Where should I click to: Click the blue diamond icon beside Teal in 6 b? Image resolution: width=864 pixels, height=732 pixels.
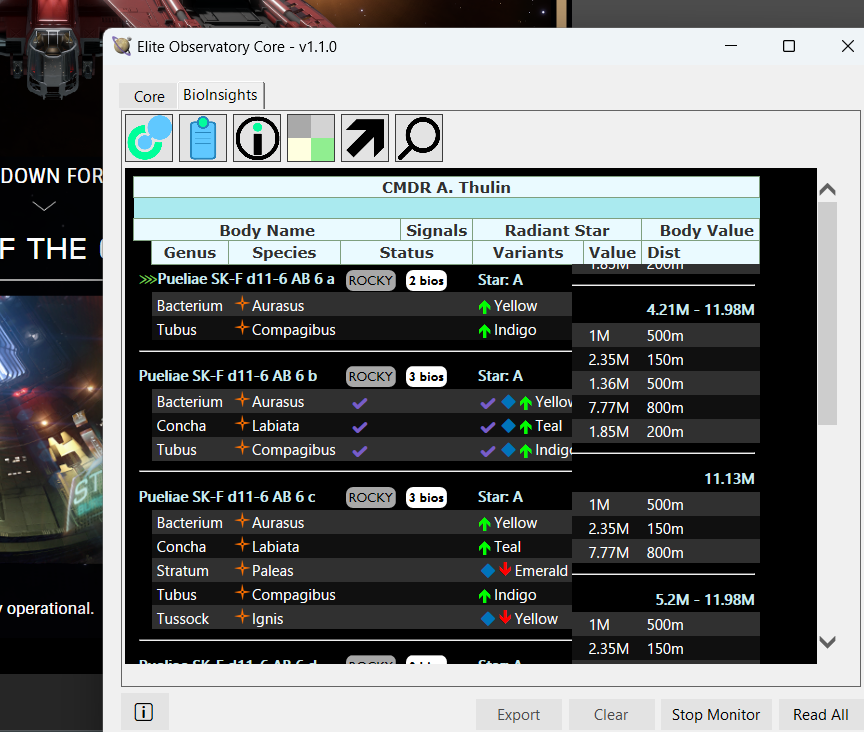pyautogui.click(x=509, y=426)
